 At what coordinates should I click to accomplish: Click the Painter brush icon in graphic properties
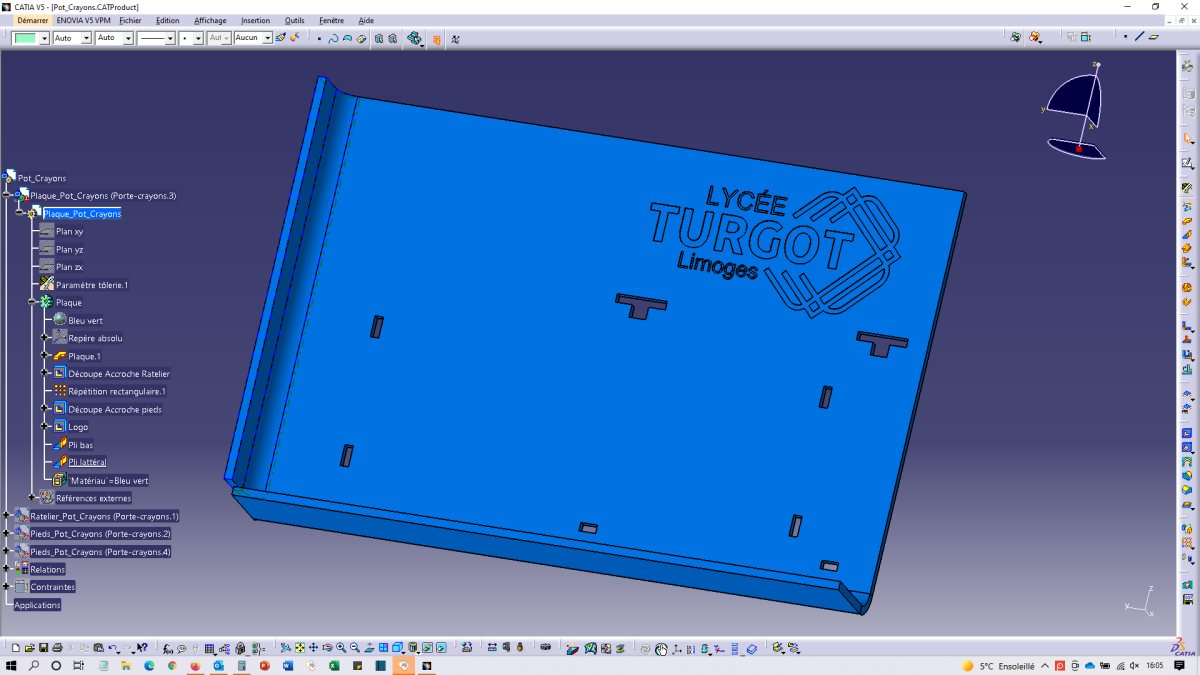tap(280, 38)
